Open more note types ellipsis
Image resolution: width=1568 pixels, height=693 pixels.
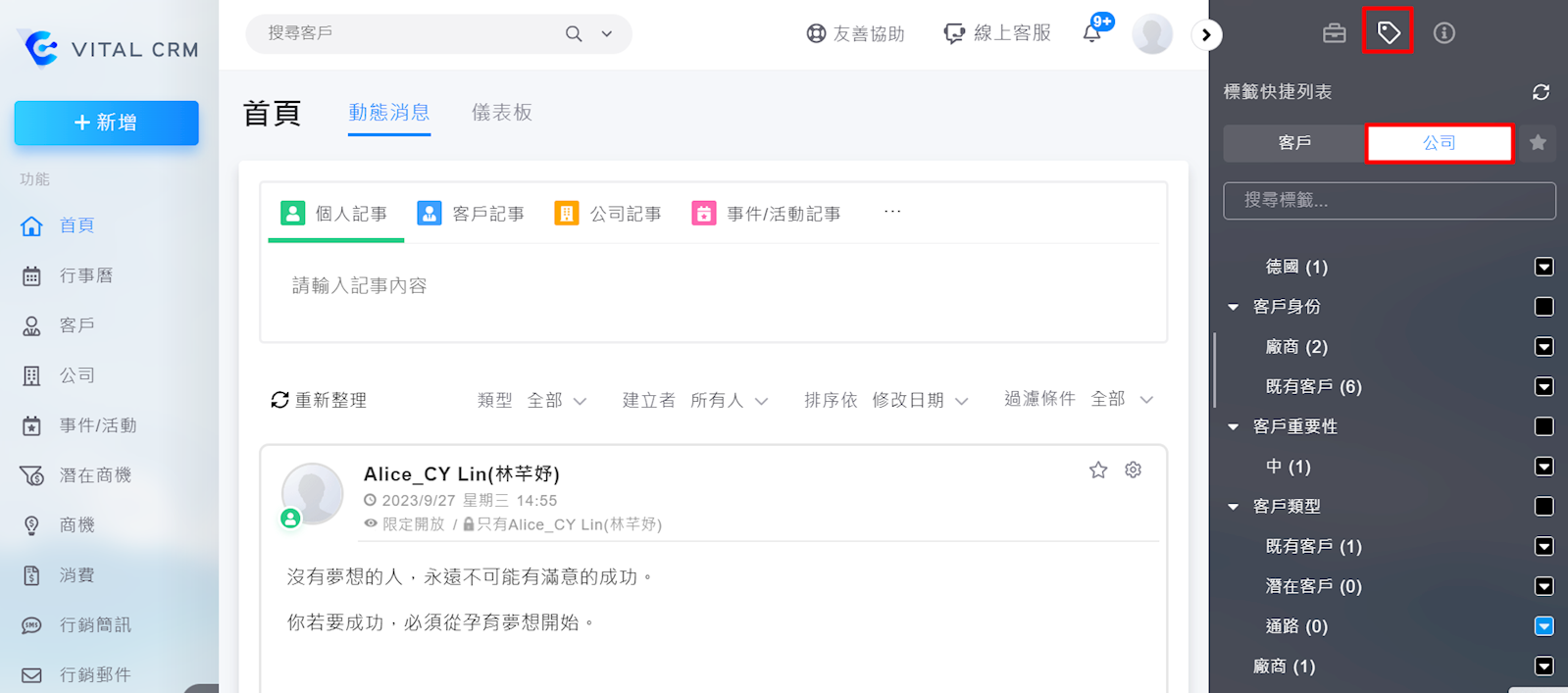click(892, 212)
